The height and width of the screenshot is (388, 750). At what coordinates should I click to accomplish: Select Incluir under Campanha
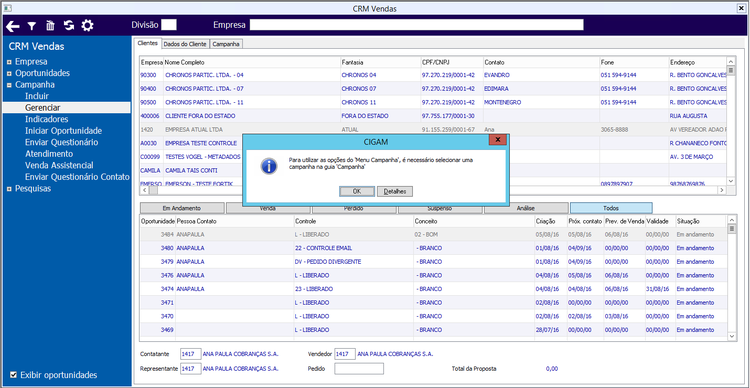[37, 96]
